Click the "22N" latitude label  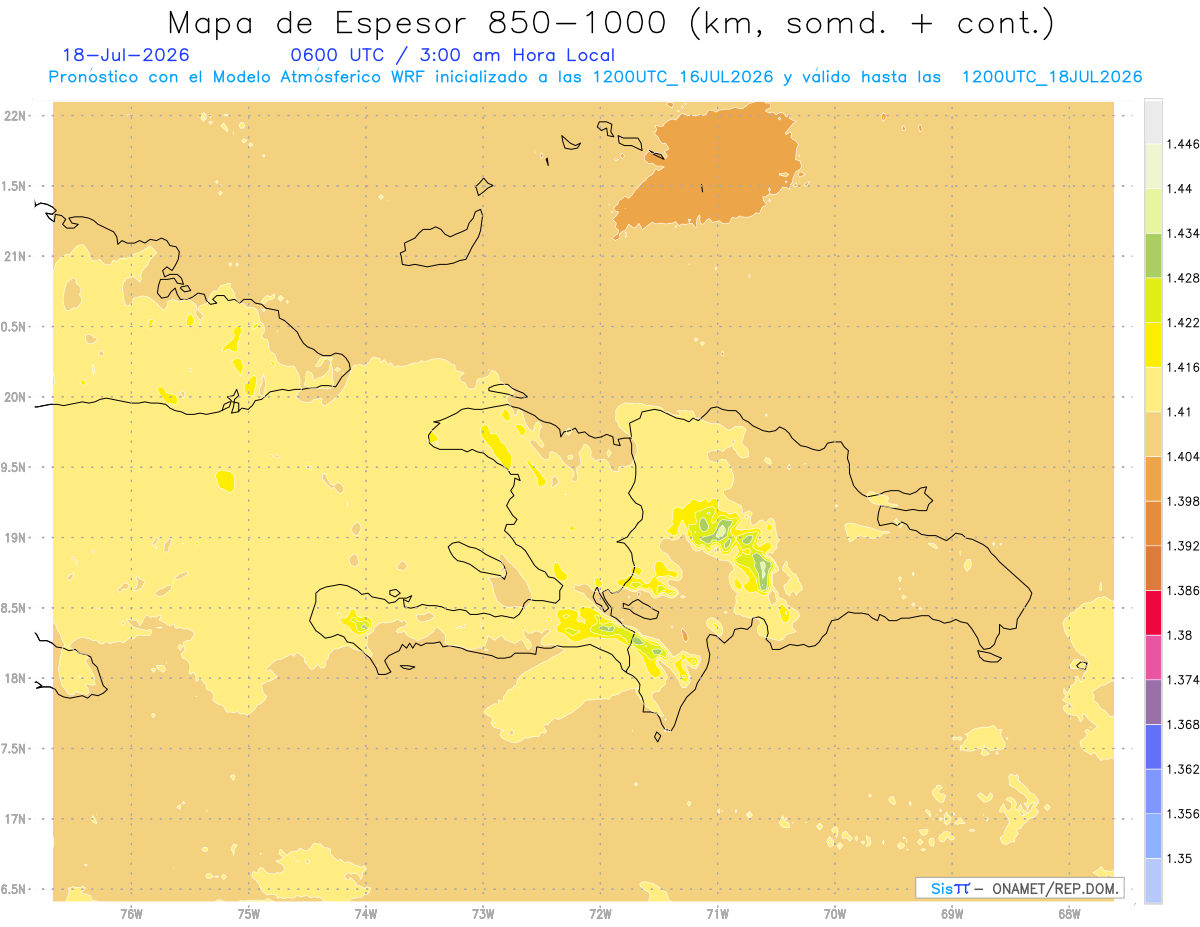click(x=15, y=116)
